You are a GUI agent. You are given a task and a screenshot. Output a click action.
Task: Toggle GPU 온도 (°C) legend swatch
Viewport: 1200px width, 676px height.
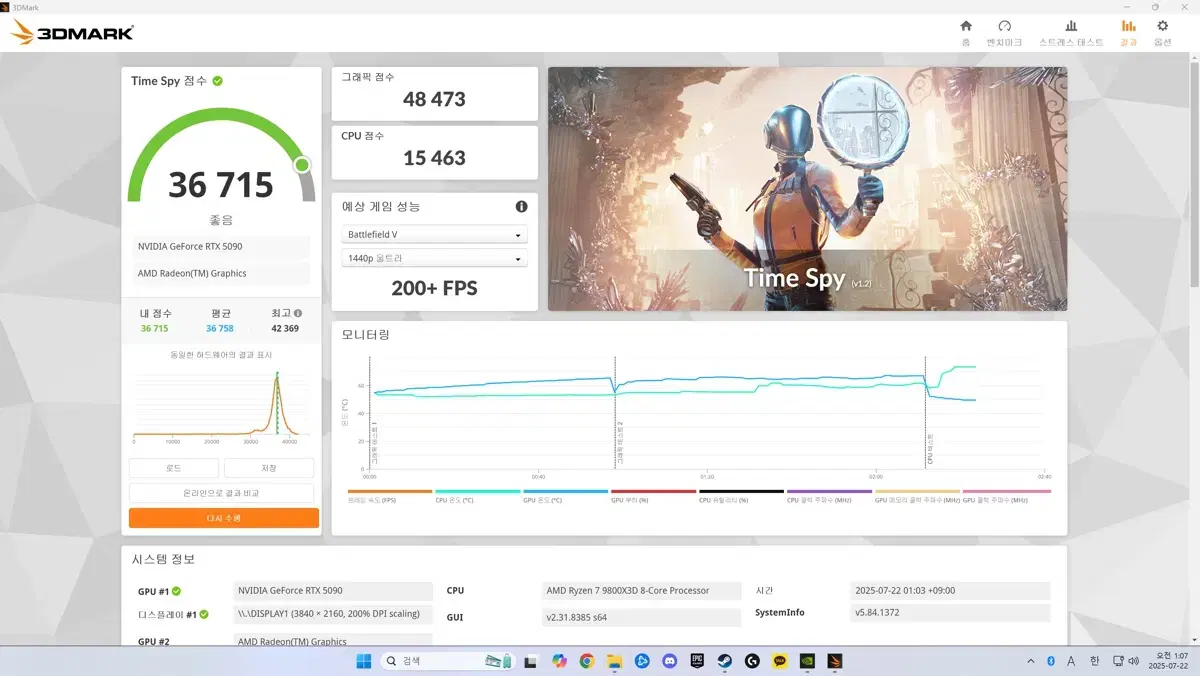point(566,492)
